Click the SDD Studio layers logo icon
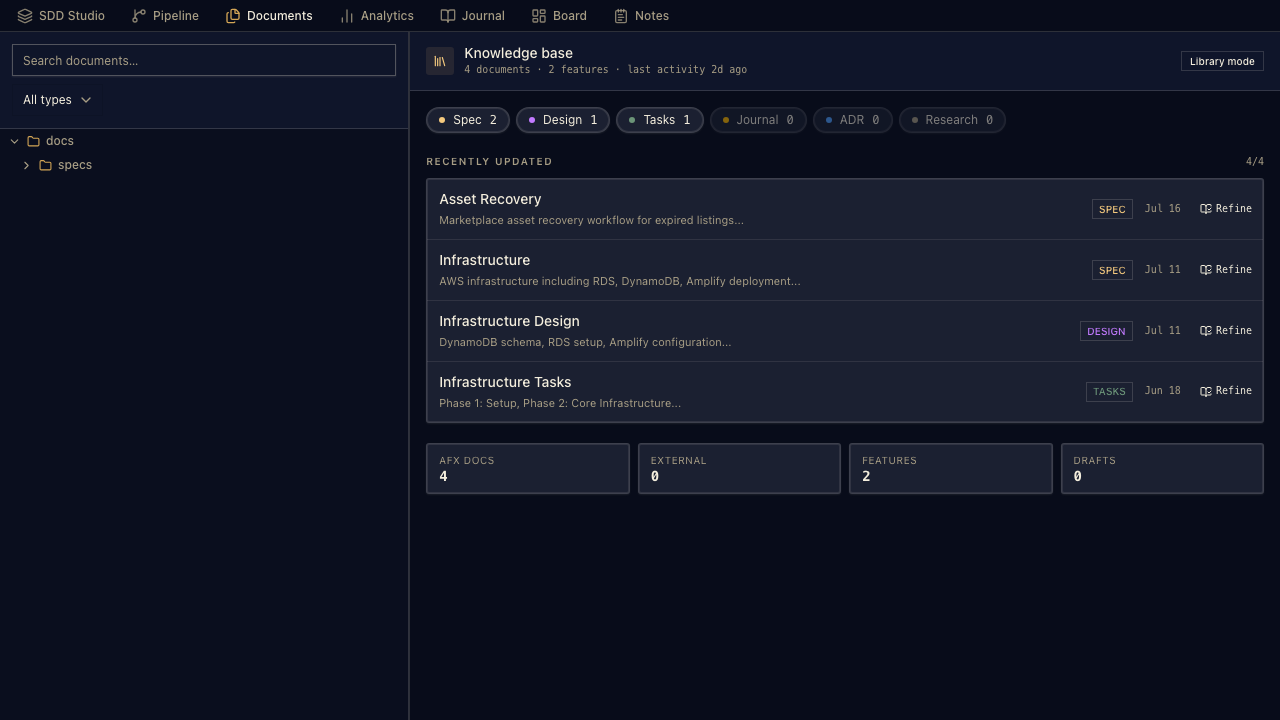 click(25, 16)
